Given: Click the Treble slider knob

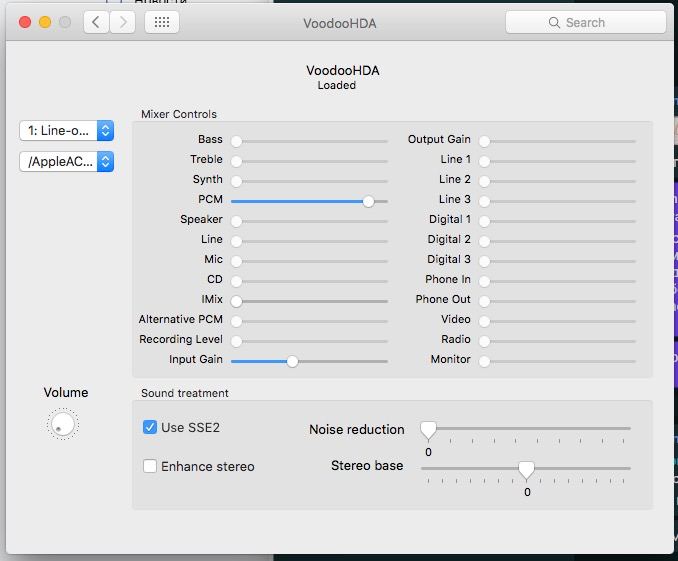Looking at the screenshot, I should click(237, 161).
